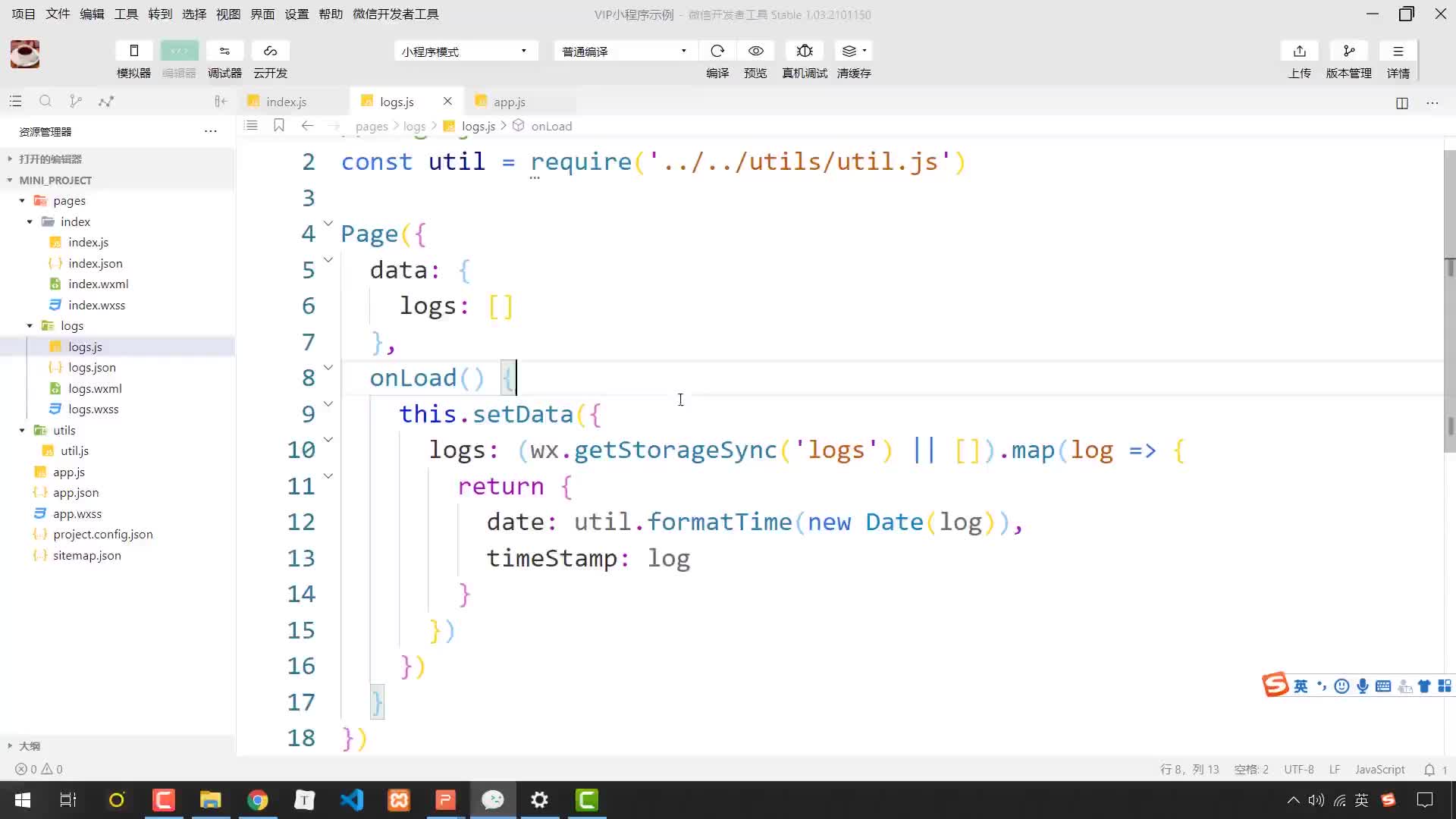Open the resource manager more options
The height and width of the screenshot is (819, 1456).
click(211, 131)
